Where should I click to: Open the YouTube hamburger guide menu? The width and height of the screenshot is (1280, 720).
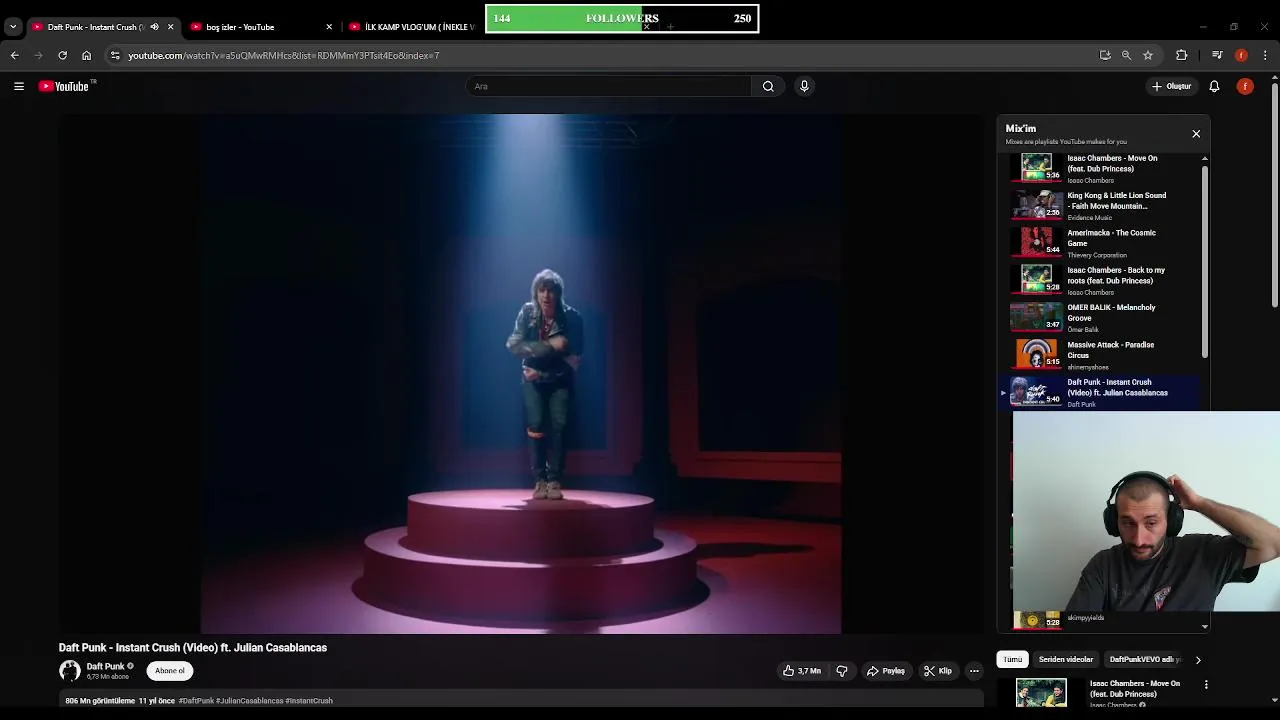pyautogui.click(x=19, y=86)
